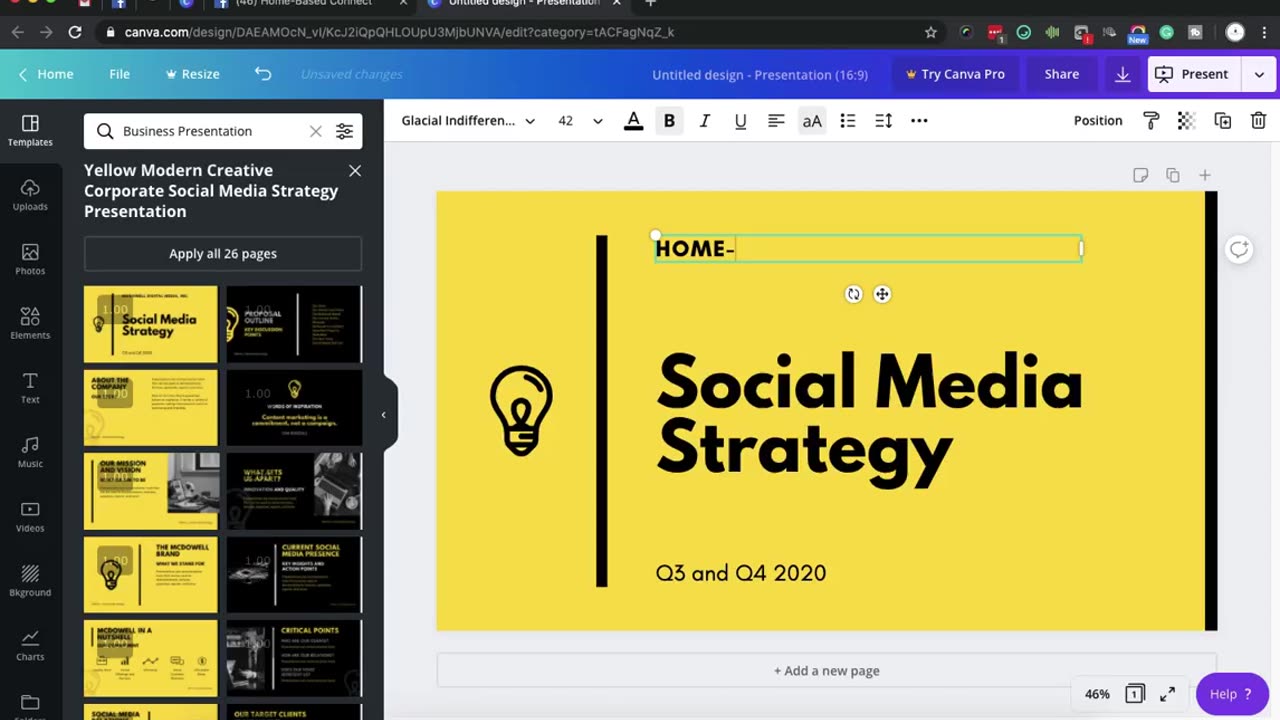The image size is (1280, 720).
Task: Toggle bold formatting
Action: pos(669,121)
